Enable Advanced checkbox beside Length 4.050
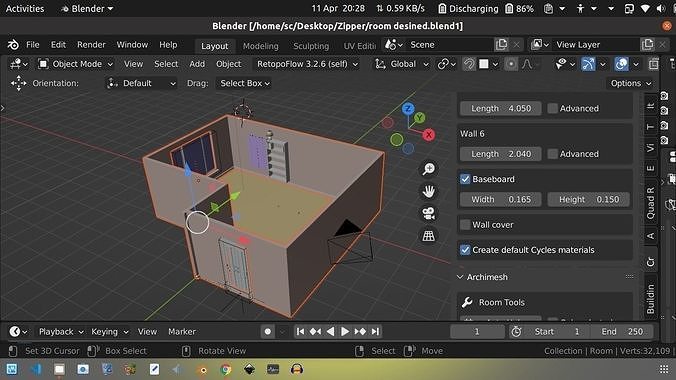Screen dimensions: 676x380 click(x=552, y=108)
